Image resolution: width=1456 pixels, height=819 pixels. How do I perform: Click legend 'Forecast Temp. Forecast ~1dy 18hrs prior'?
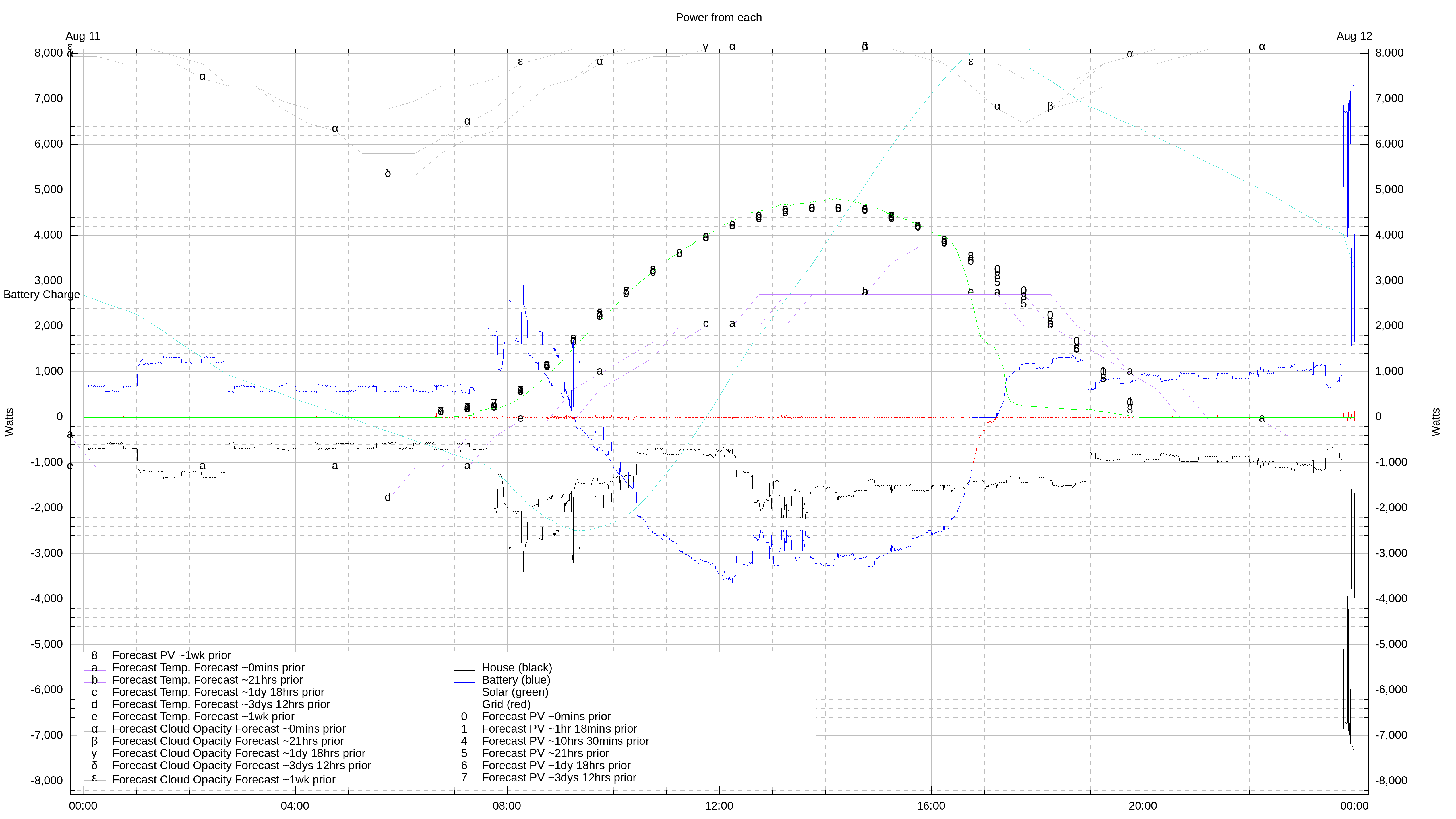pos(218,692)
